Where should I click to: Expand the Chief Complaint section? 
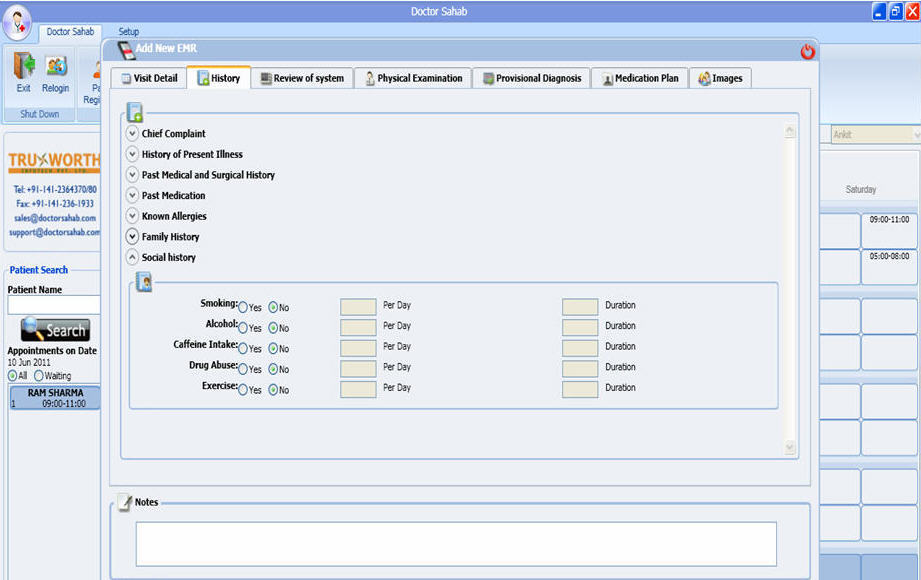pyautogui.click(x=132, y=134)
